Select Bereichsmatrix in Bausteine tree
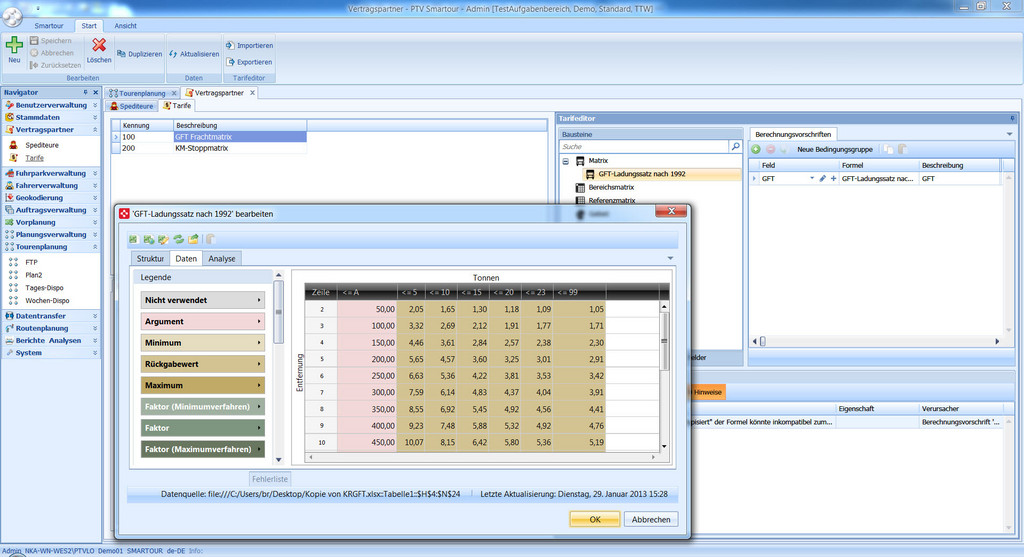 click(611, 187)
